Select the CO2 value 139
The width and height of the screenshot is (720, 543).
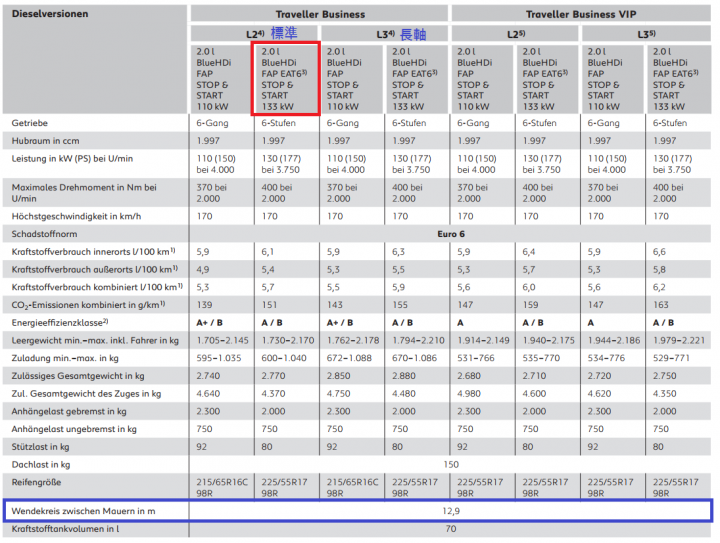pyautogui.click(x=204, y=305)
